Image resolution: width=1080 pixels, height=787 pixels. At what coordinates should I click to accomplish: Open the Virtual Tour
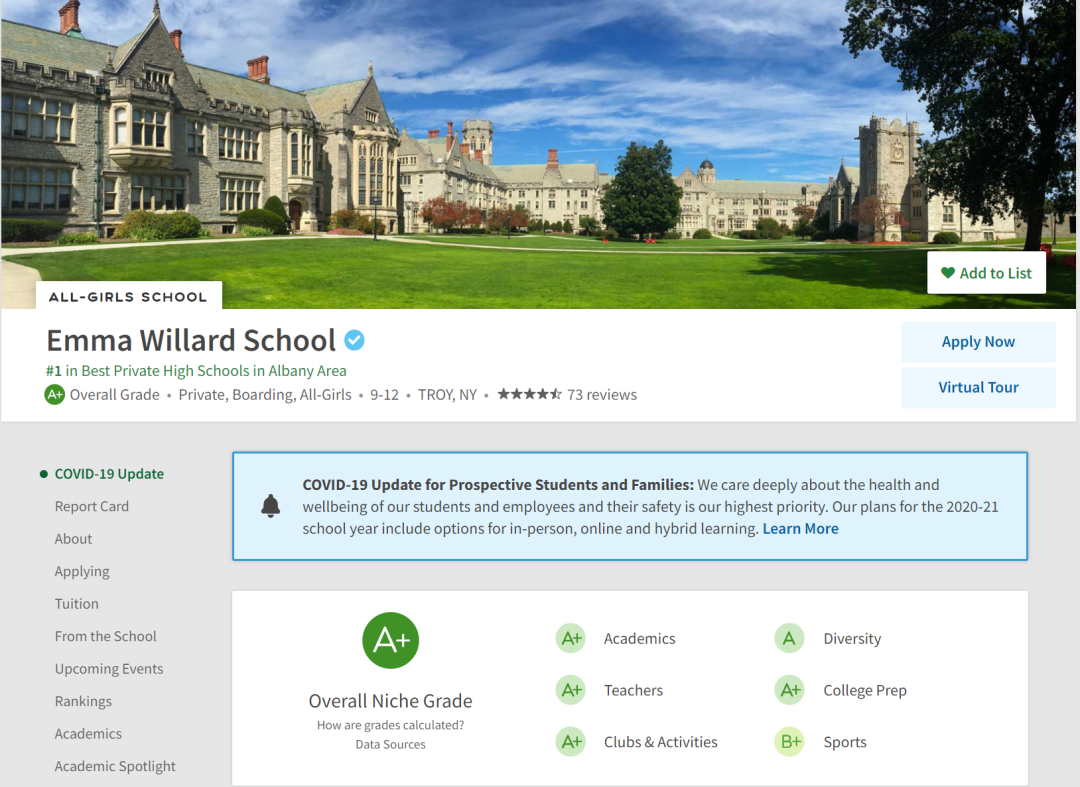(x=978, y=387)
